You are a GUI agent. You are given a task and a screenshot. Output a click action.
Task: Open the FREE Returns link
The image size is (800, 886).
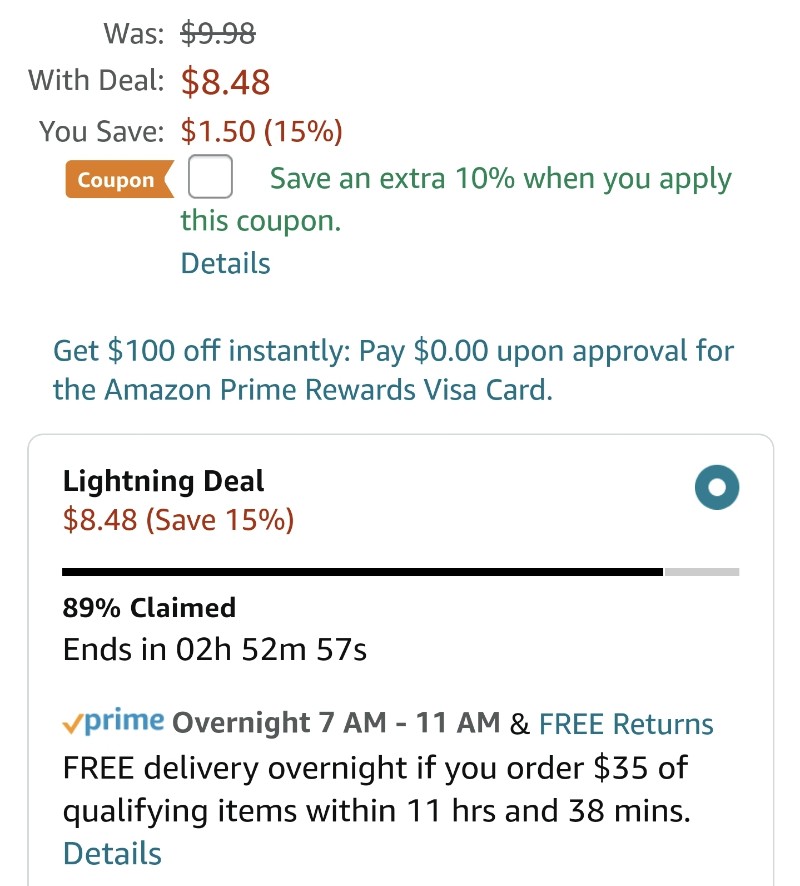pyautogui.click(x=626, y=724)
